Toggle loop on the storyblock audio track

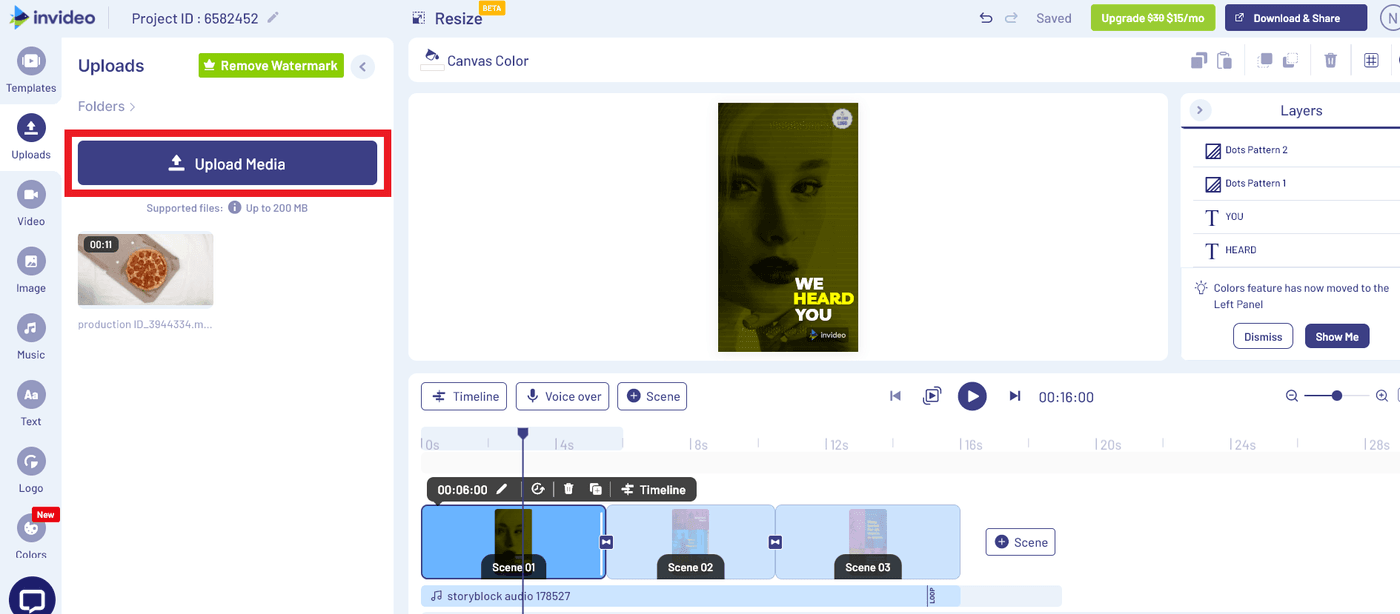(930, 594)
